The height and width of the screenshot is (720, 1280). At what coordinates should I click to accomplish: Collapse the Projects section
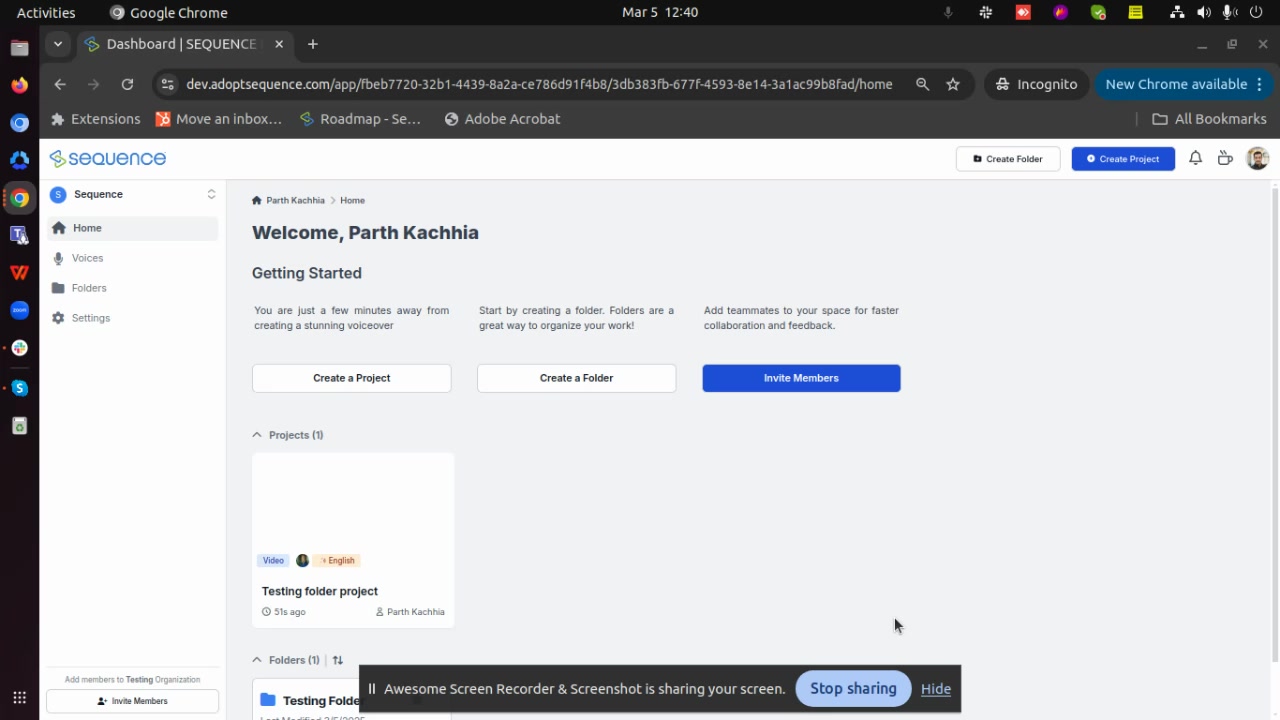click(257, 435)
